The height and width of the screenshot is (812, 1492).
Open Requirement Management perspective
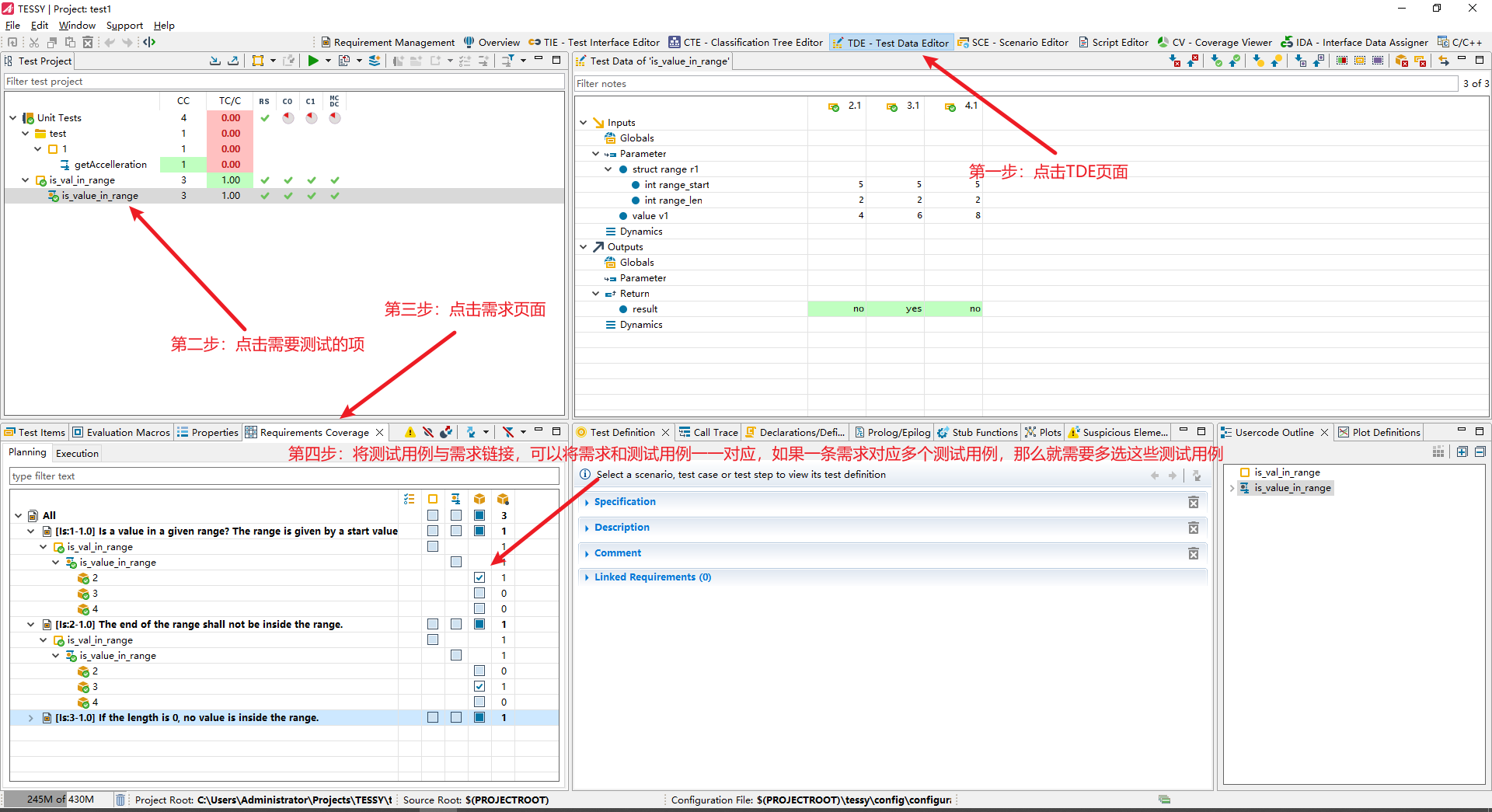coord(388,43)
